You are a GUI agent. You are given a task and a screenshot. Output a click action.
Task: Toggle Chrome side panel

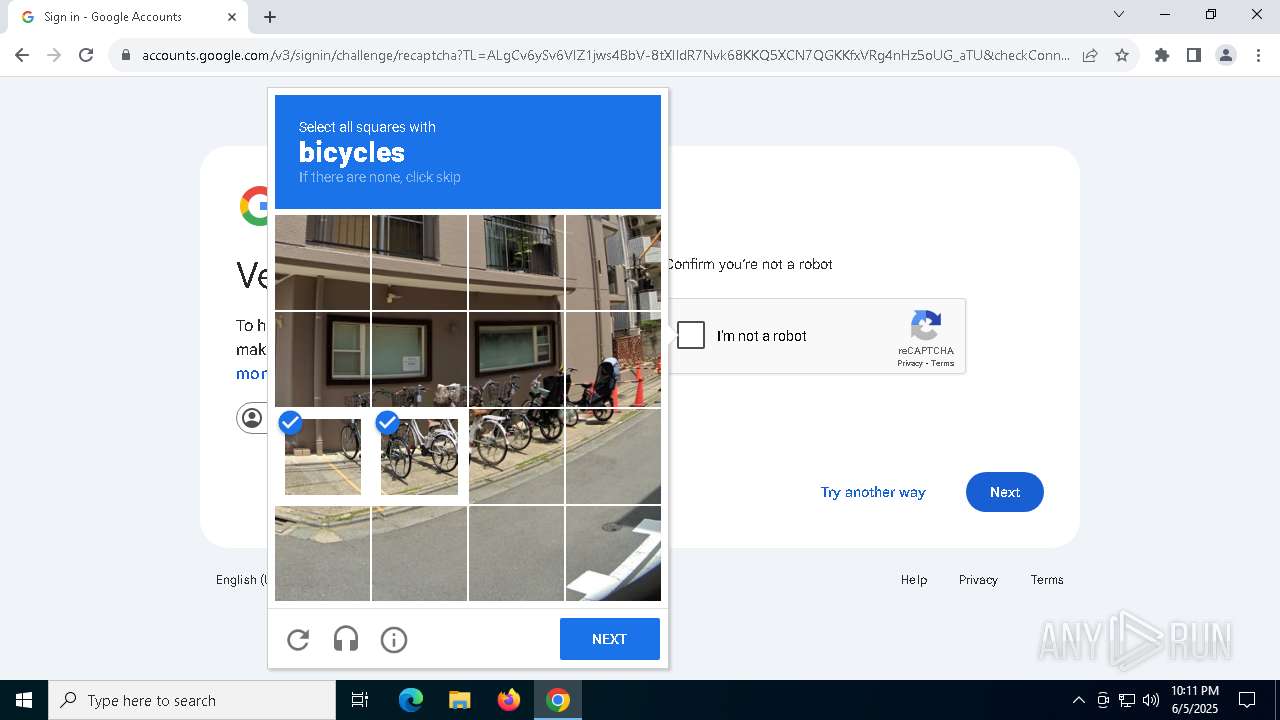tap(1194, 55)
